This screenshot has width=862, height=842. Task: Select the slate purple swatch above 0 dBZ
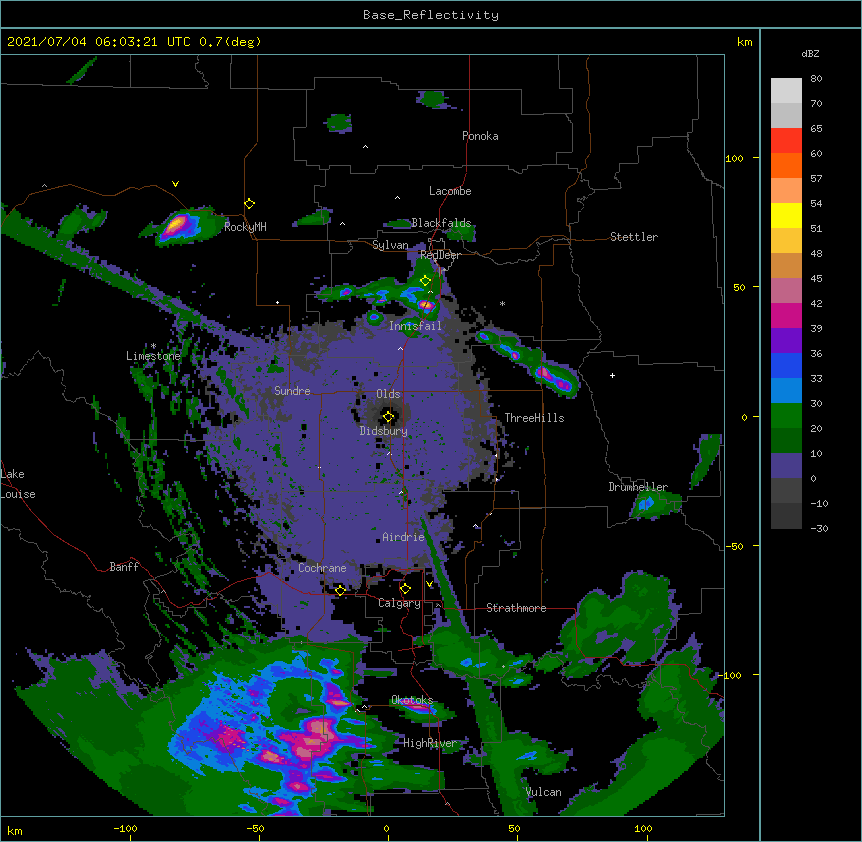click(x=786, y=466)
